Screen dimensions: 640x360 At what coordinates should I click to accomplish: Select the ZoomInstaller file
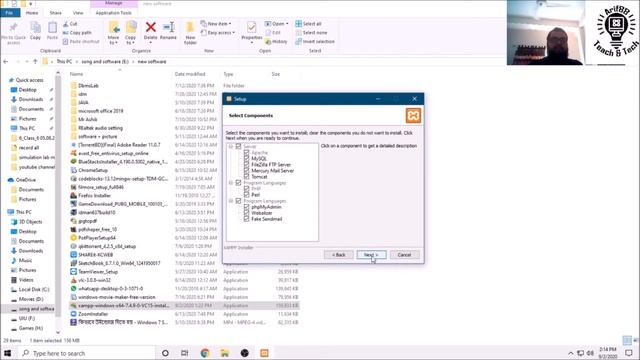pyautogui.click(x=93, y=314)
